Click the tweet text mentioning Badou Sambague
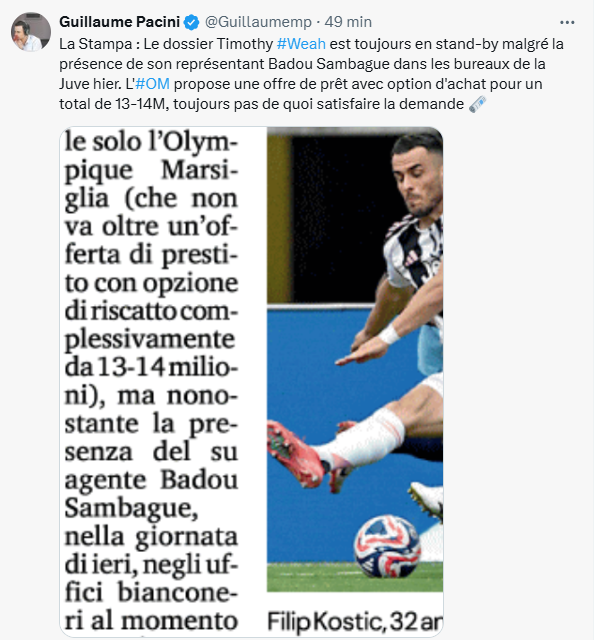 click(311, 74)
